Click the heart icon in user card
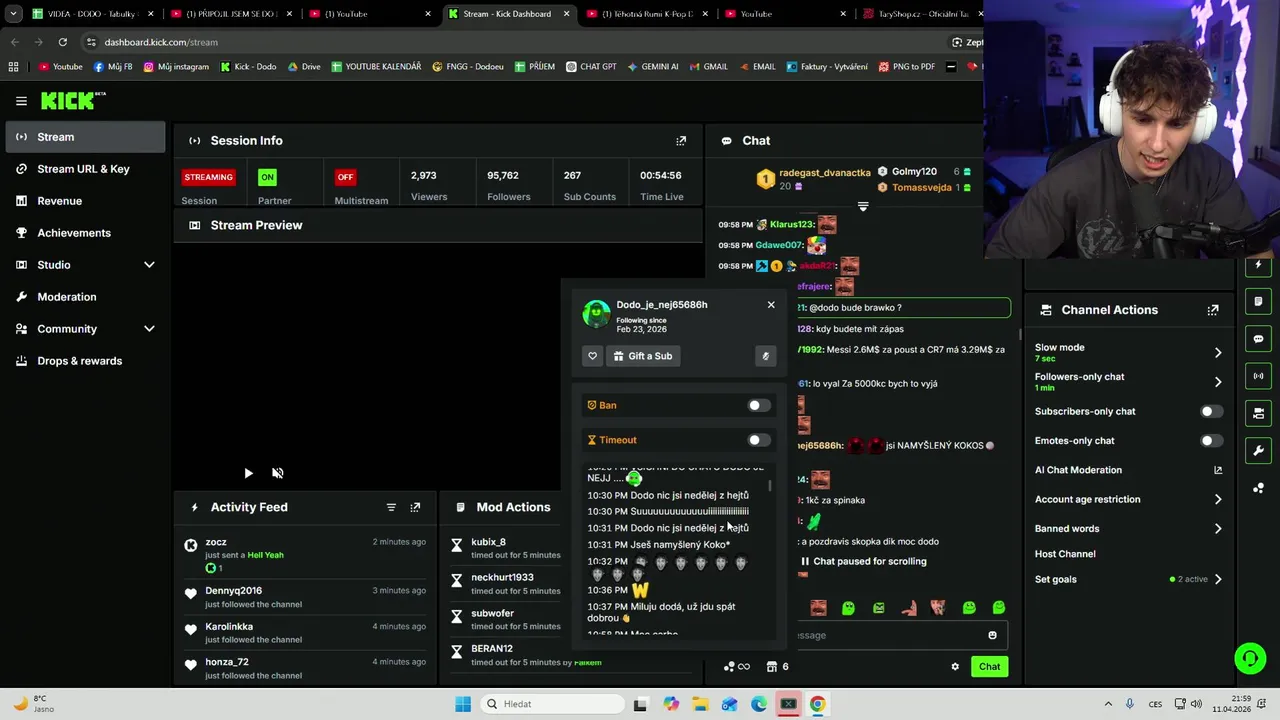The height and width of the screenshot is (720, 1280). tap(592, 356)
